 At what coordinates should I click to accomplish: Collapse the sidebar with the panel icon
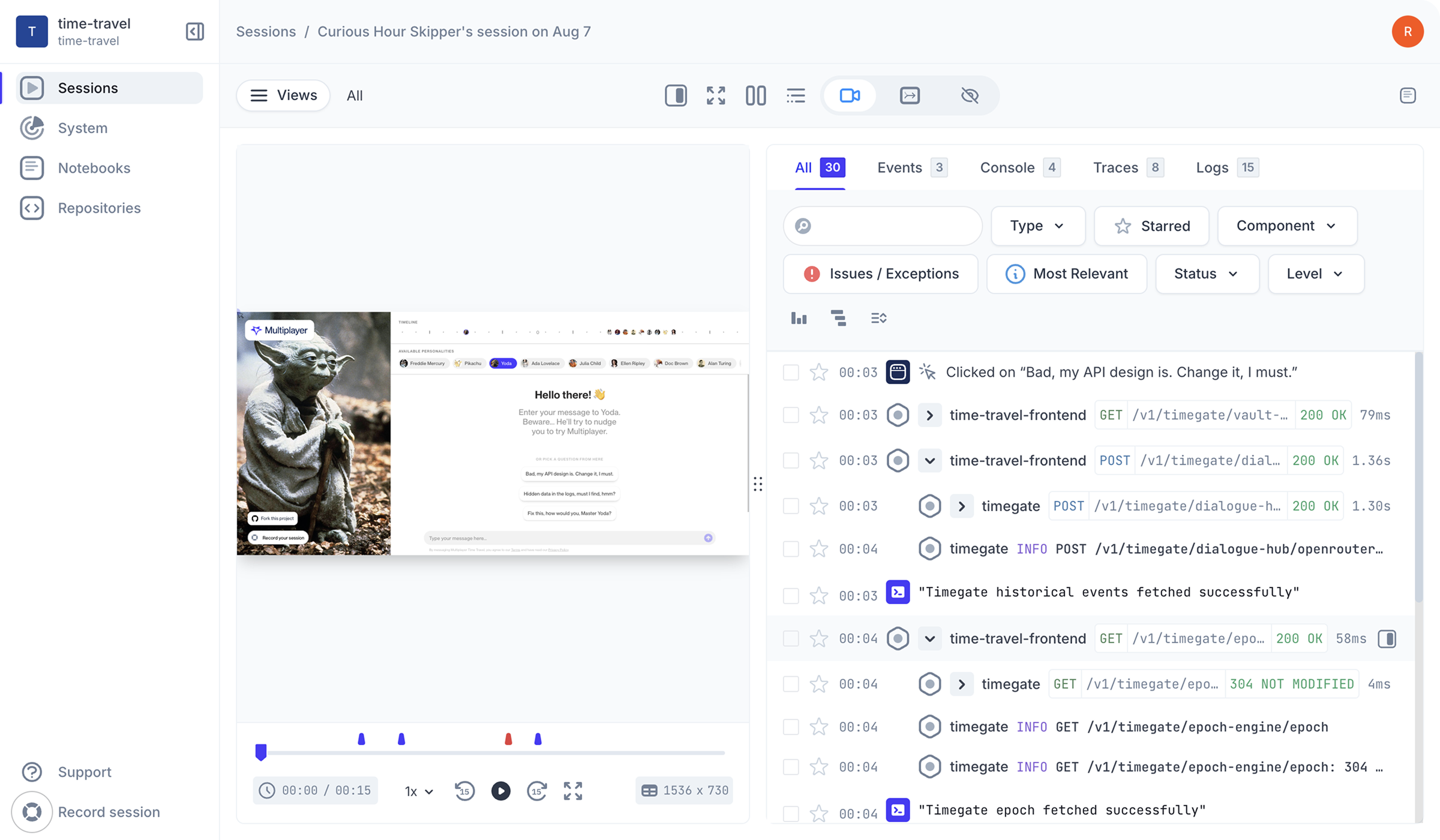coord(195,32)
